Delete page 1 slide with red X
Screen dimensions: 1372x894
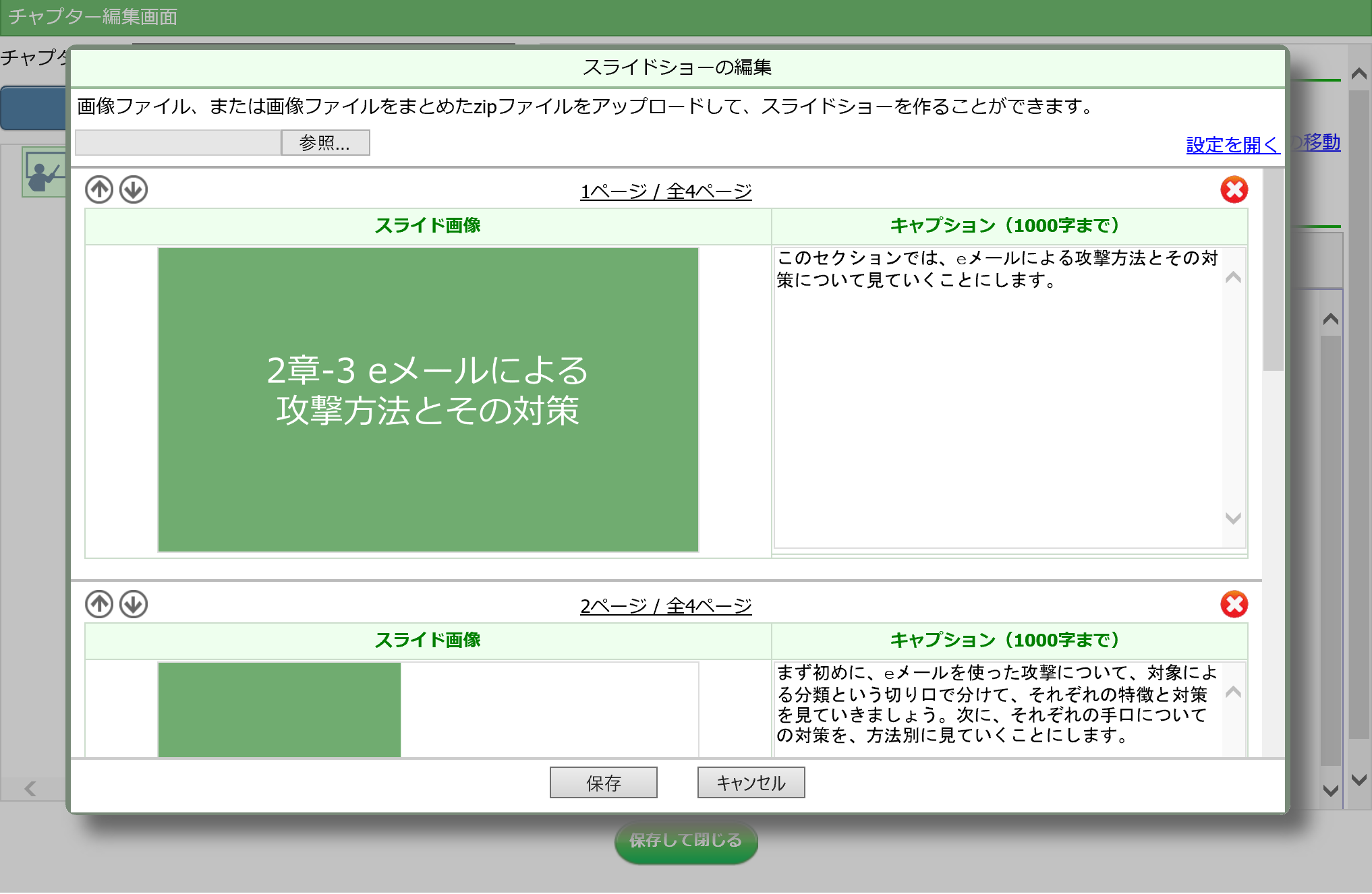pos(1234,189)
